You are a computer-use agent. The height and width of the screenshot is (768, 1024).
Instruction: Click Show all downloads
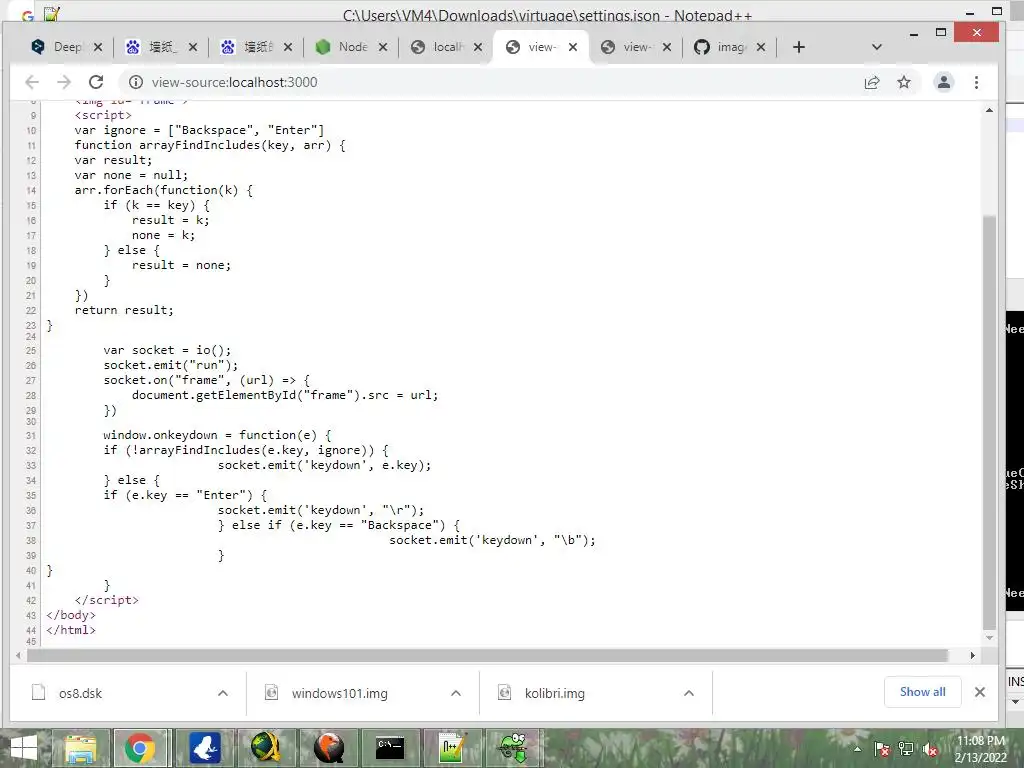click(x=922, y=692)
